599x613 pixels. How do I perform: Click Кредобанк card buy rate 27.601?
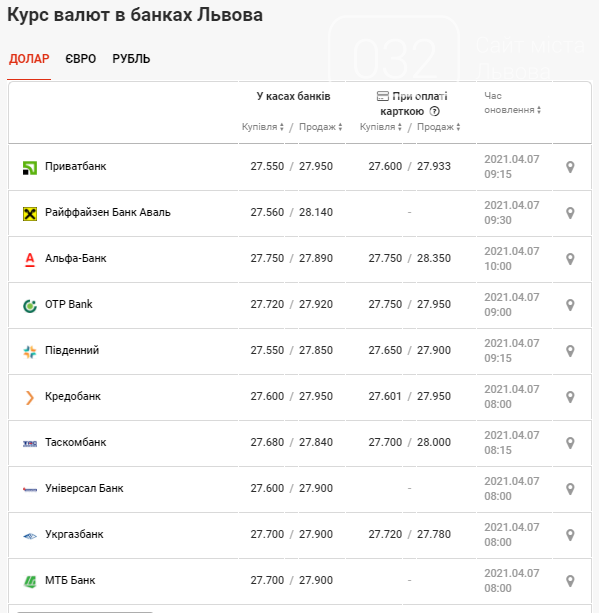tap(385, 396)
